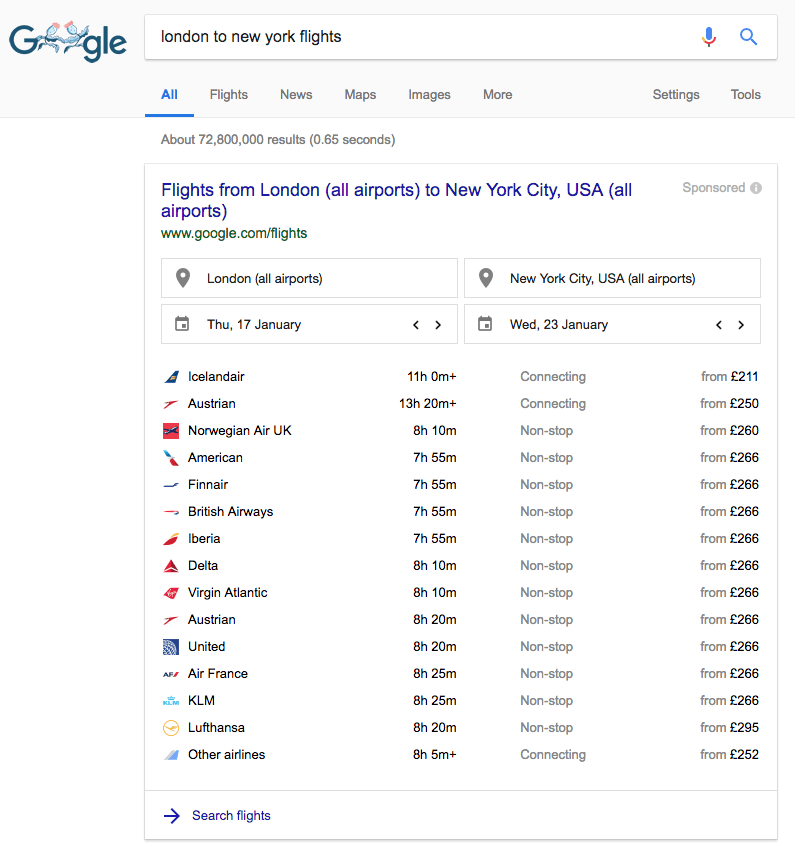Image resolution: width=795 pixels, height=853 pixels.
Task: Click the About 72,800,000 results text
Action: coord(278,140)
